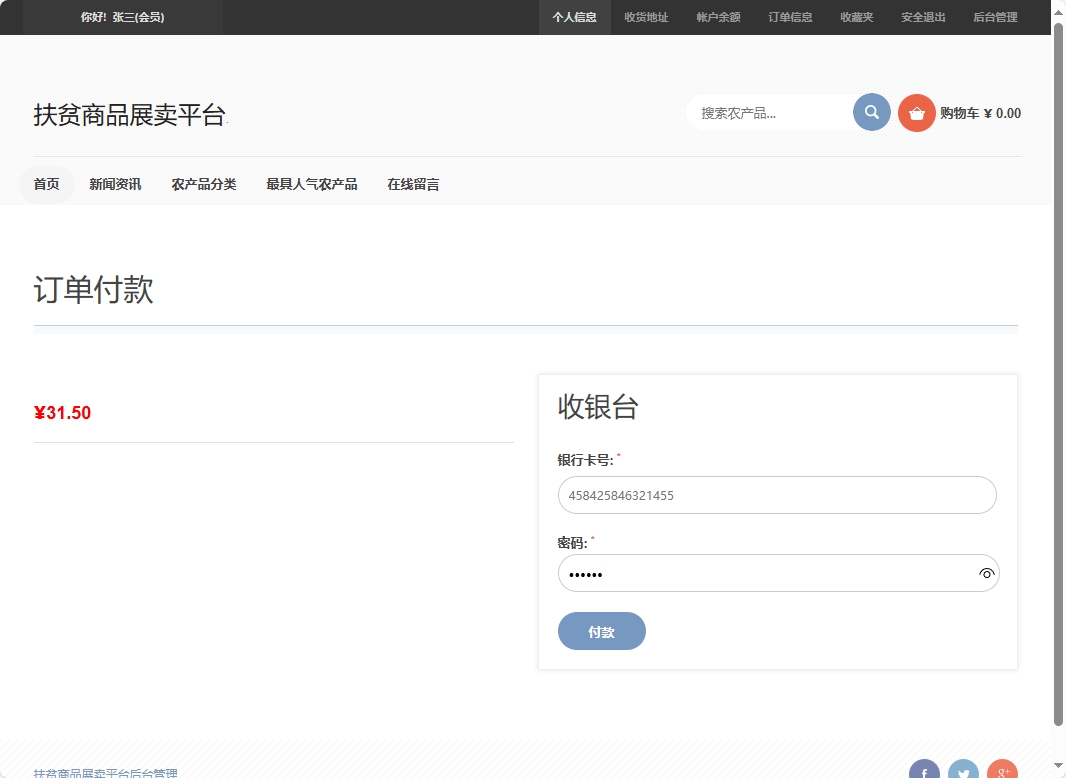Click the search magnifier icon
Image resolution: width=1066 pixels, height=778 pixels.
click(870, 111)
